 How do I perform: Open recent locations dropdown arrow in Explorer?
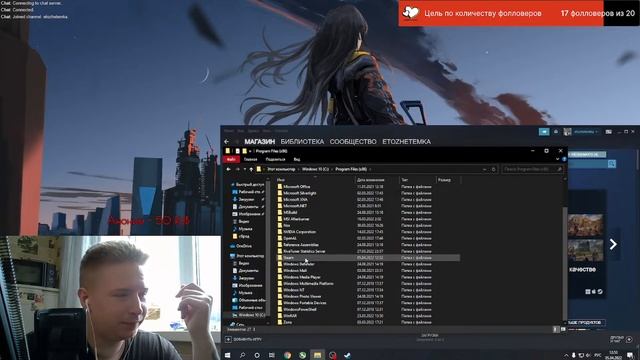pos(244,169)
